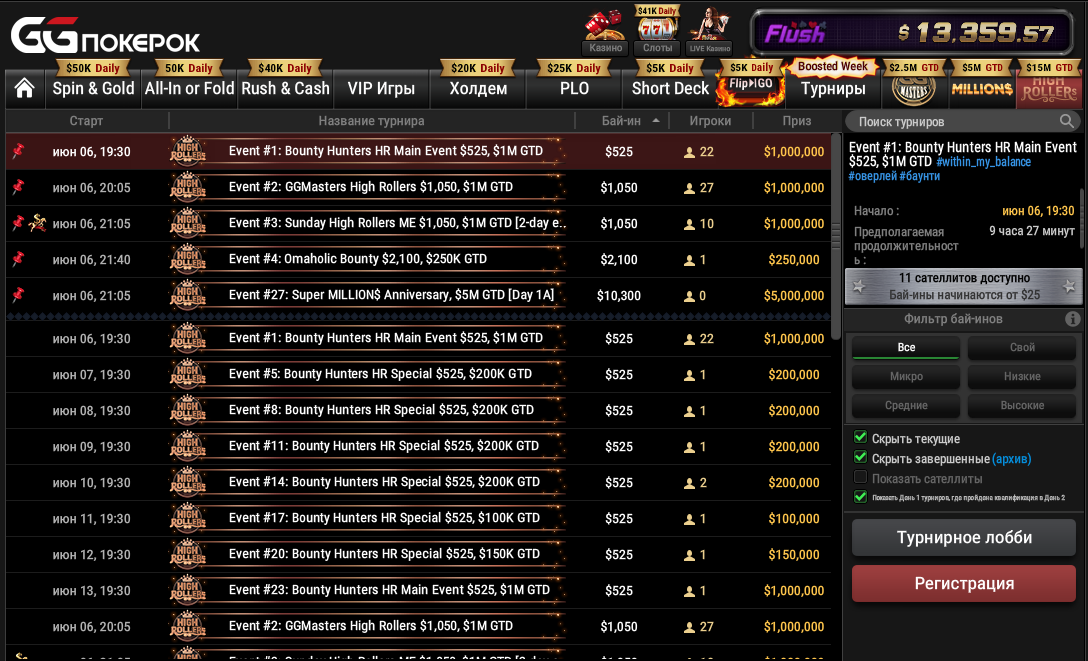Open the Flip&GO flaming icon
This screenshot has width=1088, height=661.
752,89
